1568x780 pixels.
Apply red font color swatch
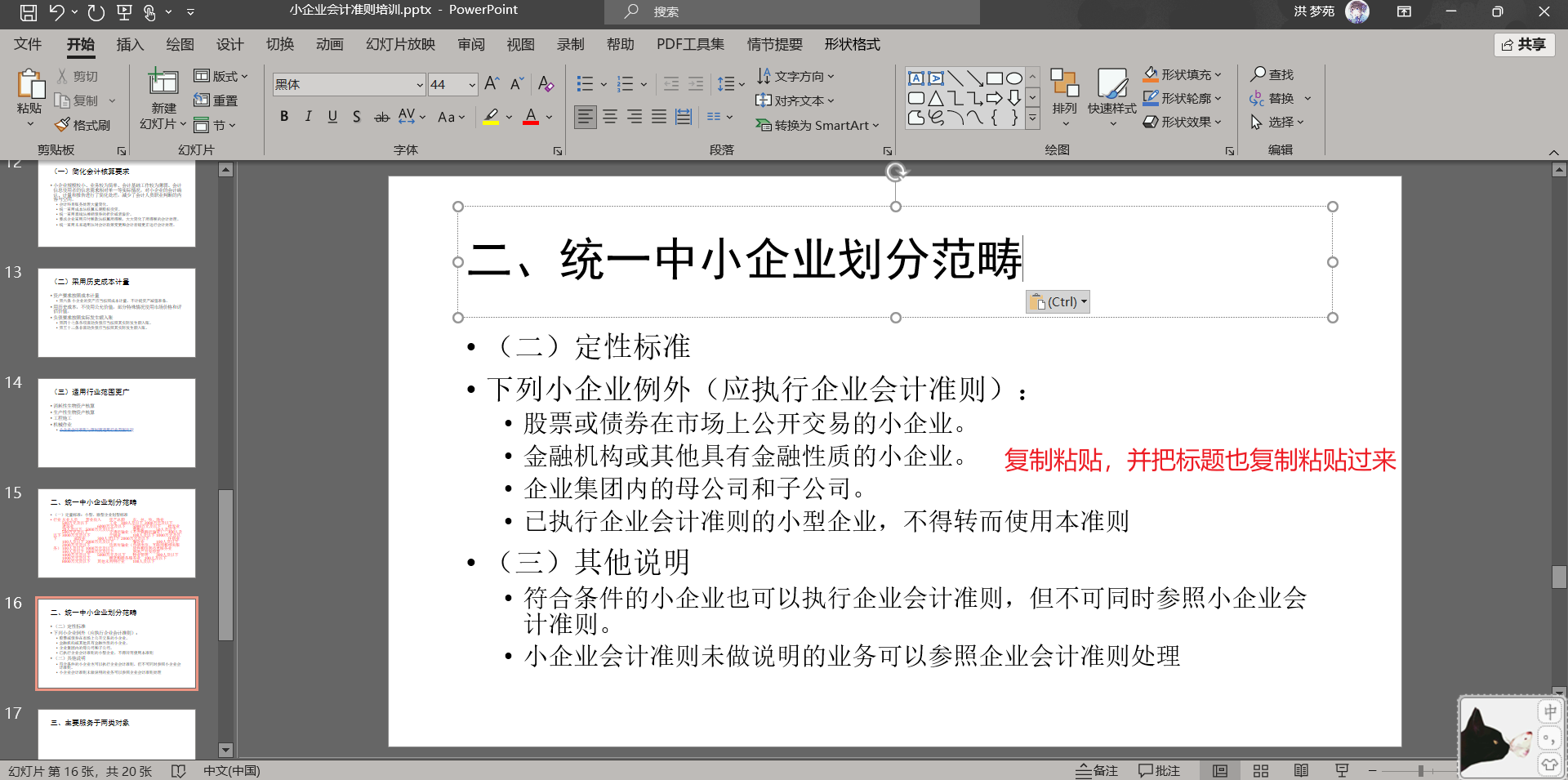531,117
